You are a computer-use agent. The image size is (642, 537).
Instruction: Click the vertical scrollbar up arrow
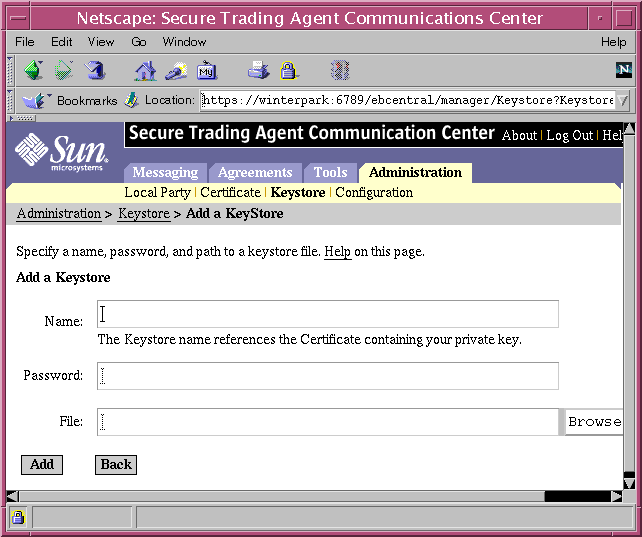pos(629,128)
